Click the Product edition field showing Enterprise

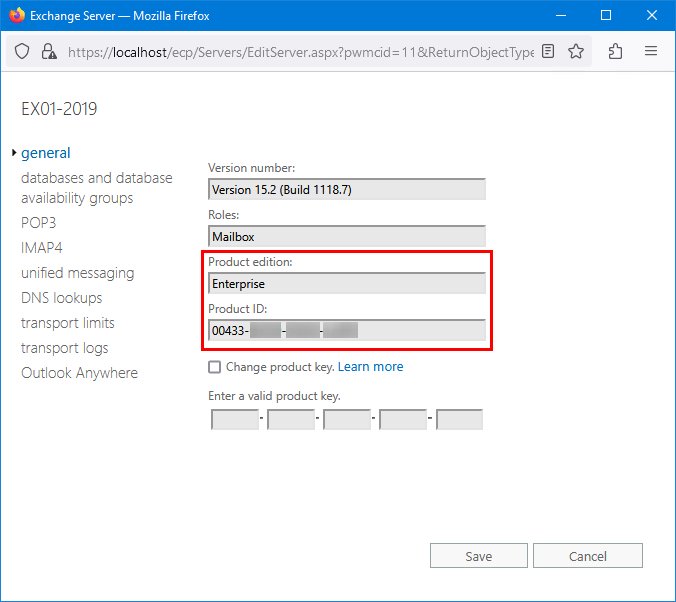[x=347, y=283]
